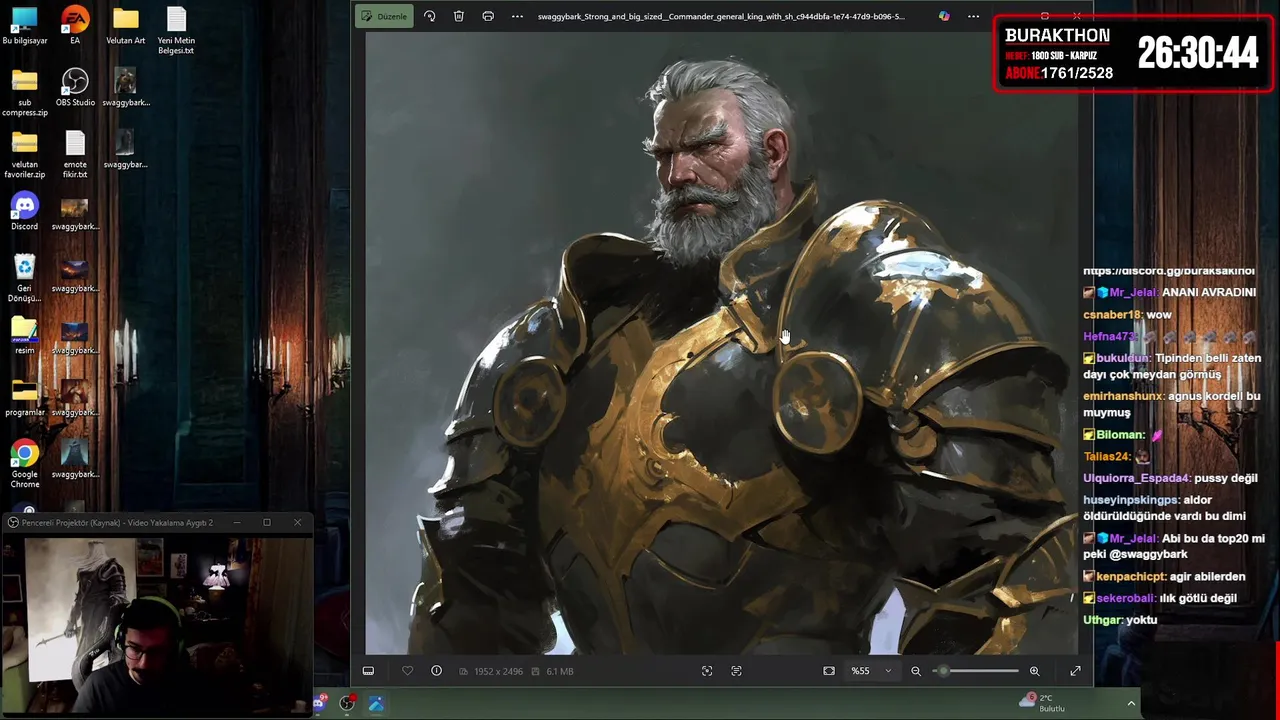Open emote fikir.txt file
The image size is (1280, 720).
point(75,155)
